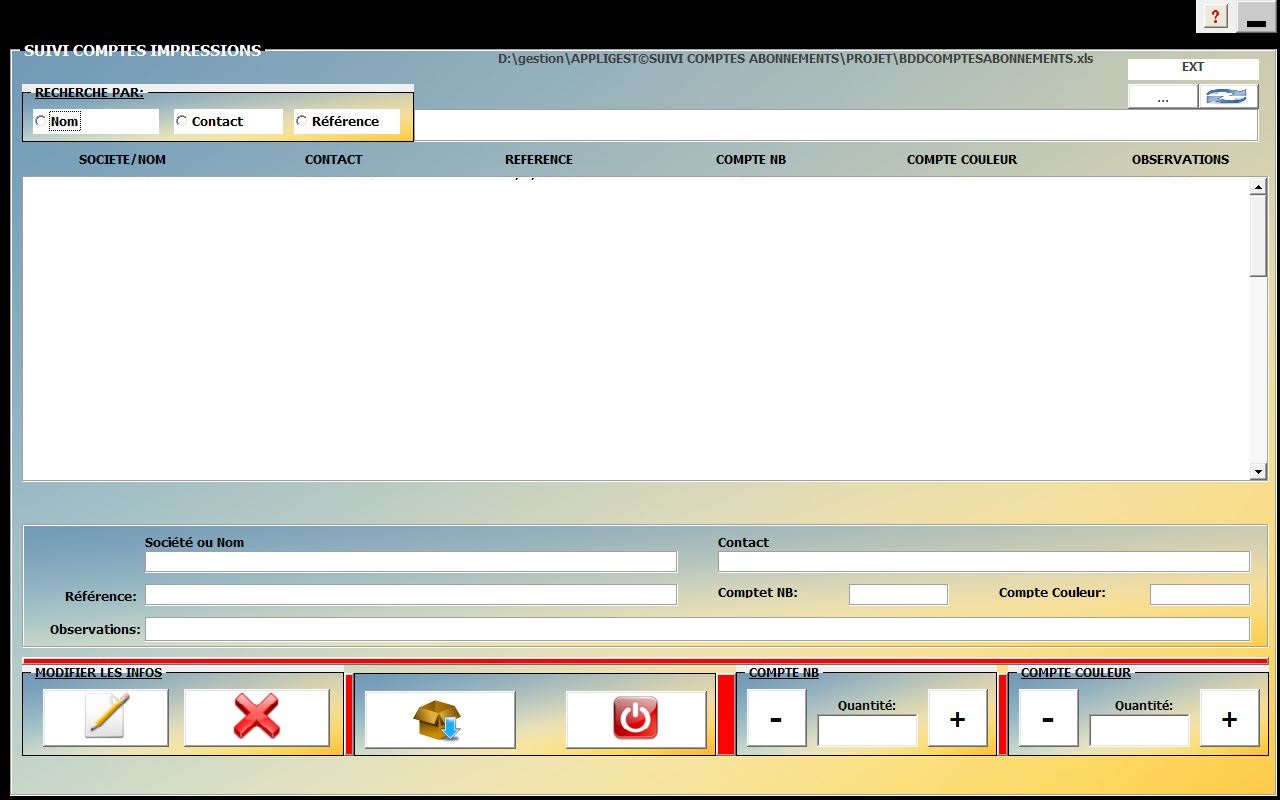The image size is (1280, 800).
Task: Click the list scroll down arrow
Action: click(x=1258, y=471)
